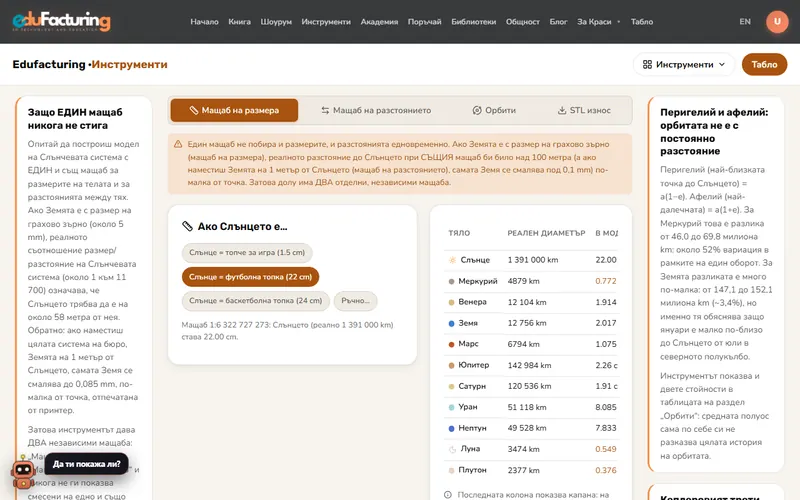The height and width of the screenshot is (500, 800).
Task: Open the user avatar 'U' icon
Action: [777, 21]
